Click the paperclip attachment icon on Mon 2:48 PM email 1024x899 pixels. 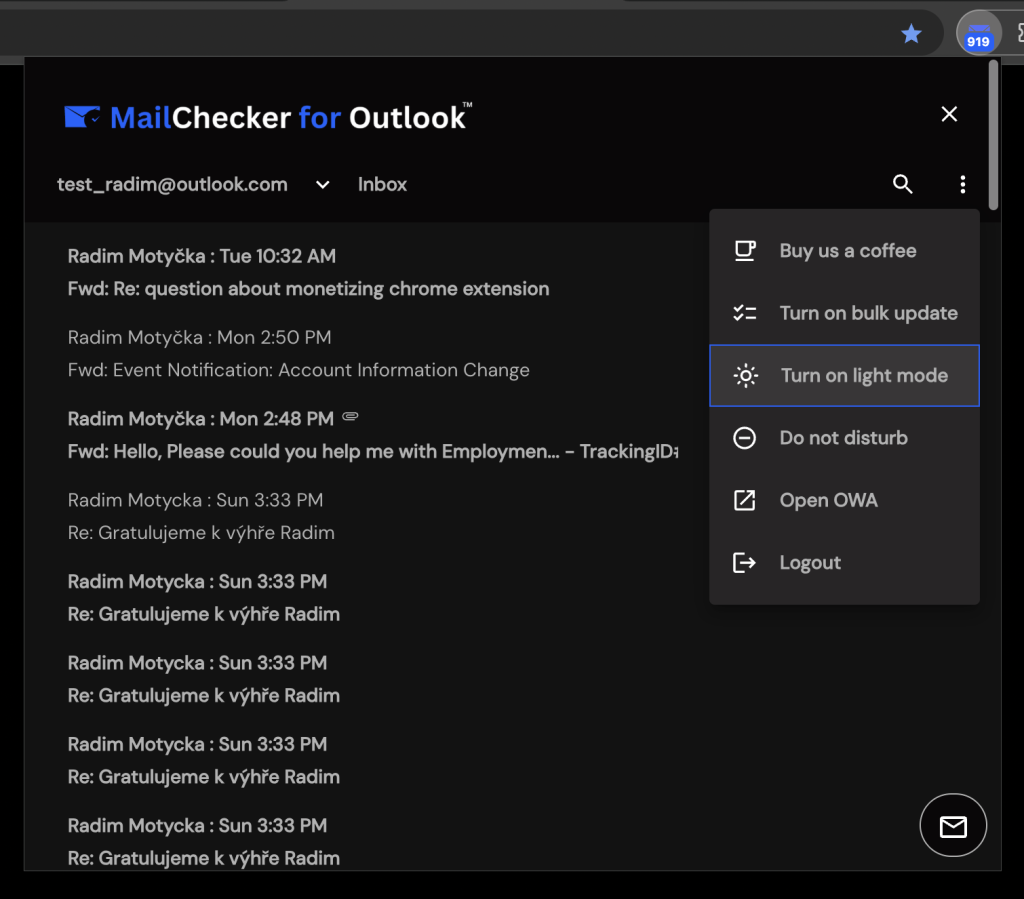(351, 417)
